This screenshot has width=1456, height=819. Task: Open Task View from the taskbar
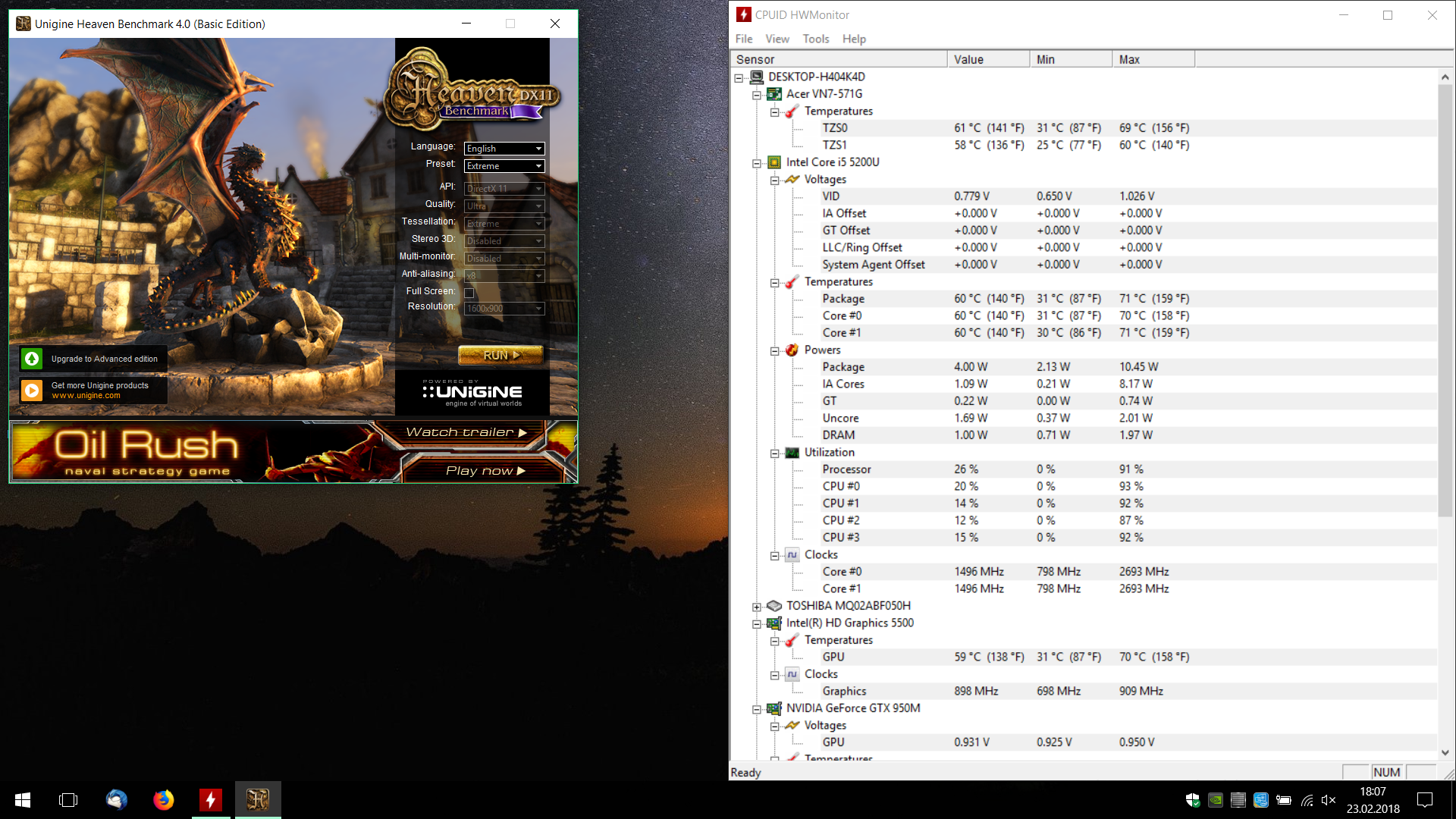(68, 800)
